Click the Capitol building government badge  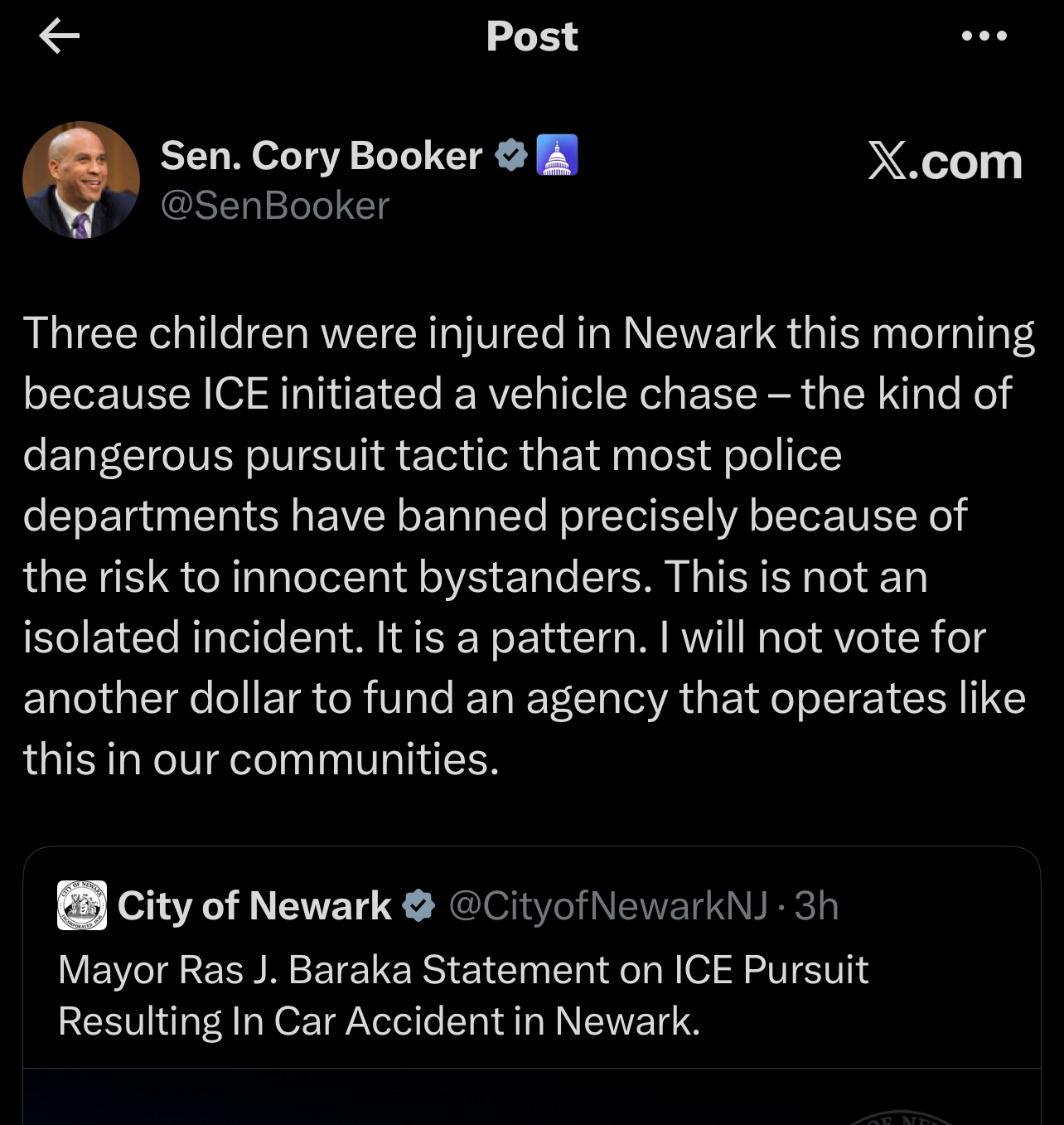[x=557, y=156]
